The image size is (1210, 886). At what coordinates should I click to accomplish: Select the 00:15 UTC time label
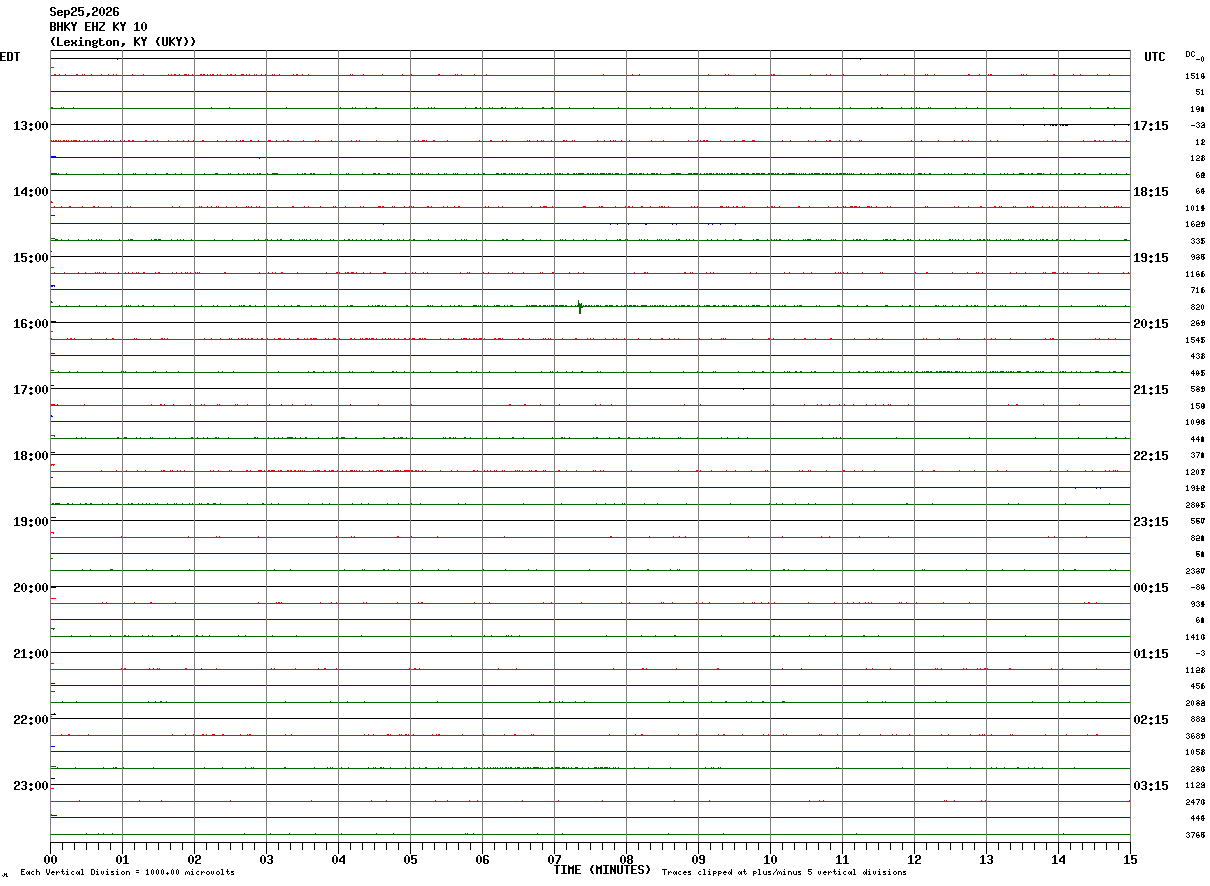pos(1151,588)
